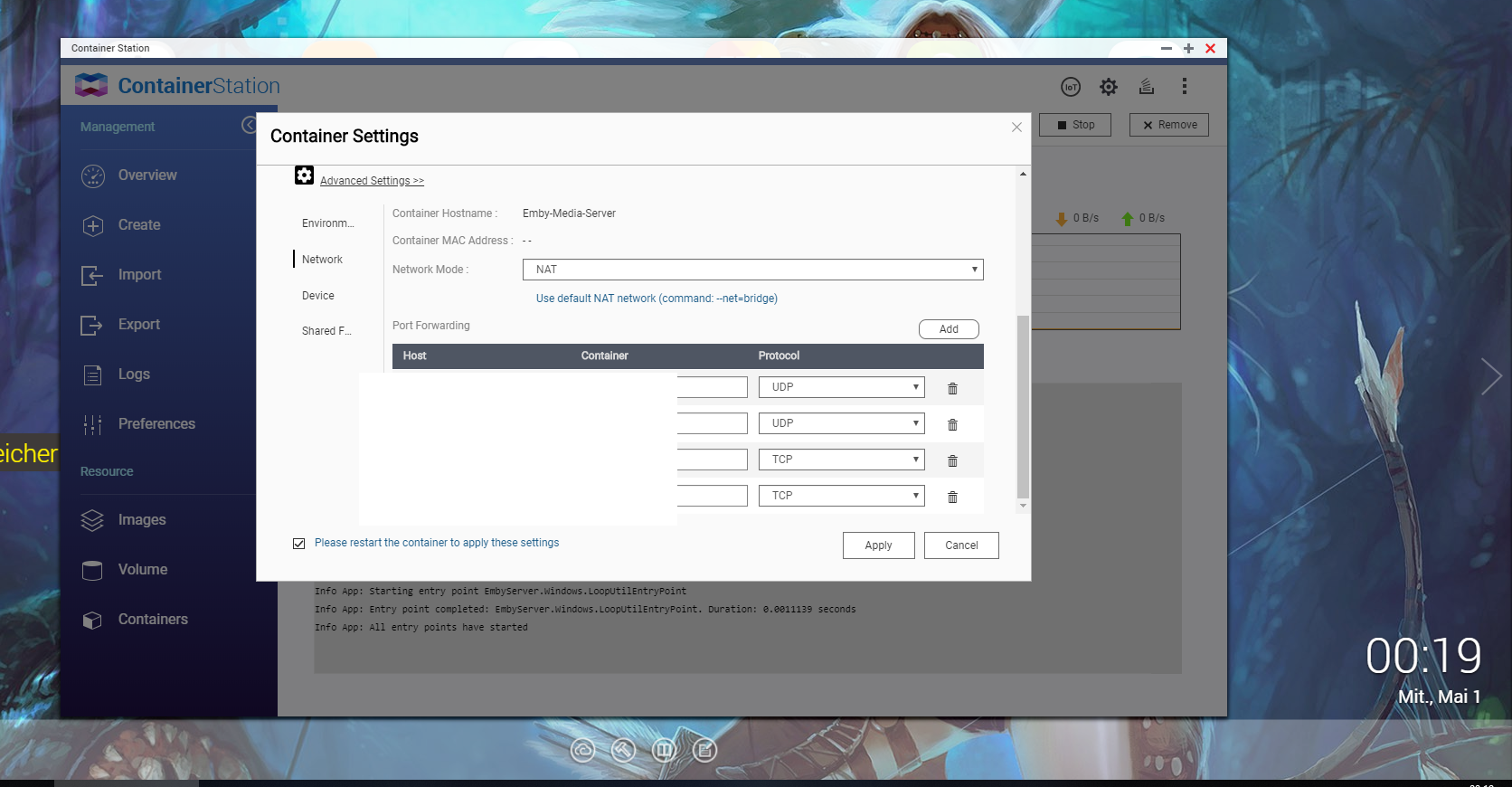The image size is (1512, 787).
Task: Click the Cancel button
Action: tap(961, 545)
